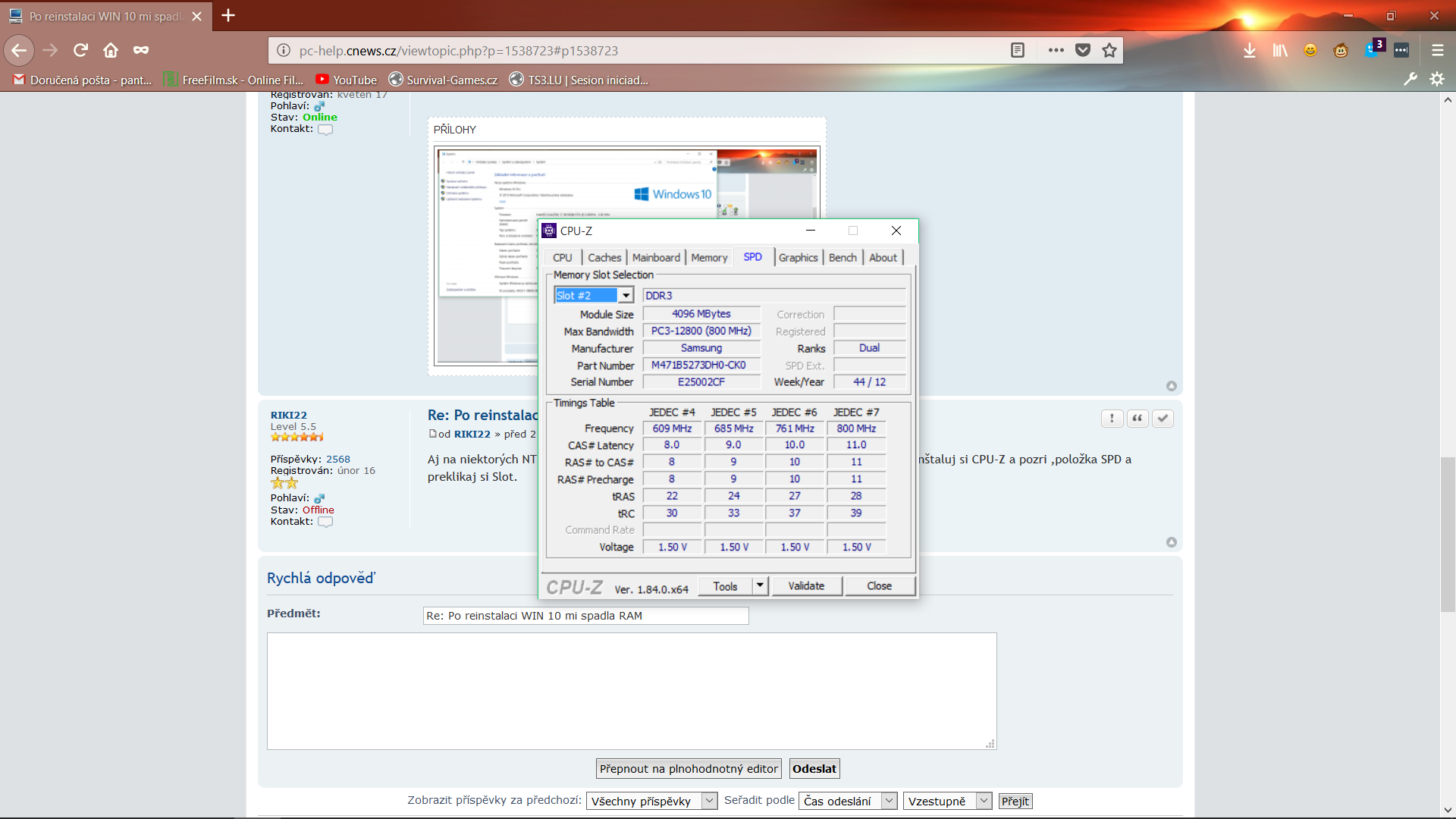
Task: Switch to Bench tab in CPU-Z
Action: (843, 258)
